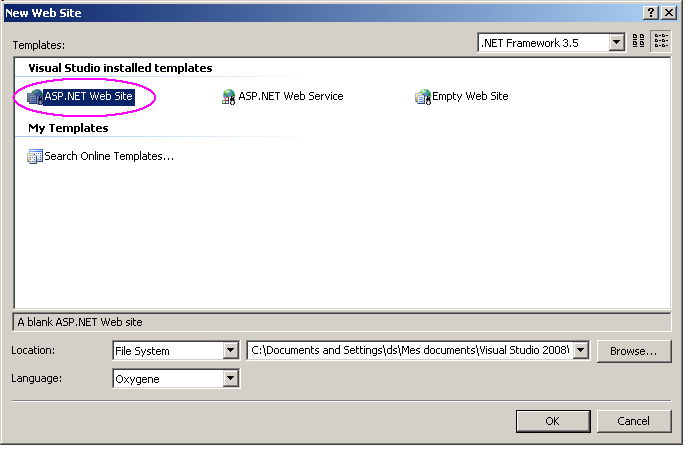Click the "My Templates" section header

68,128
